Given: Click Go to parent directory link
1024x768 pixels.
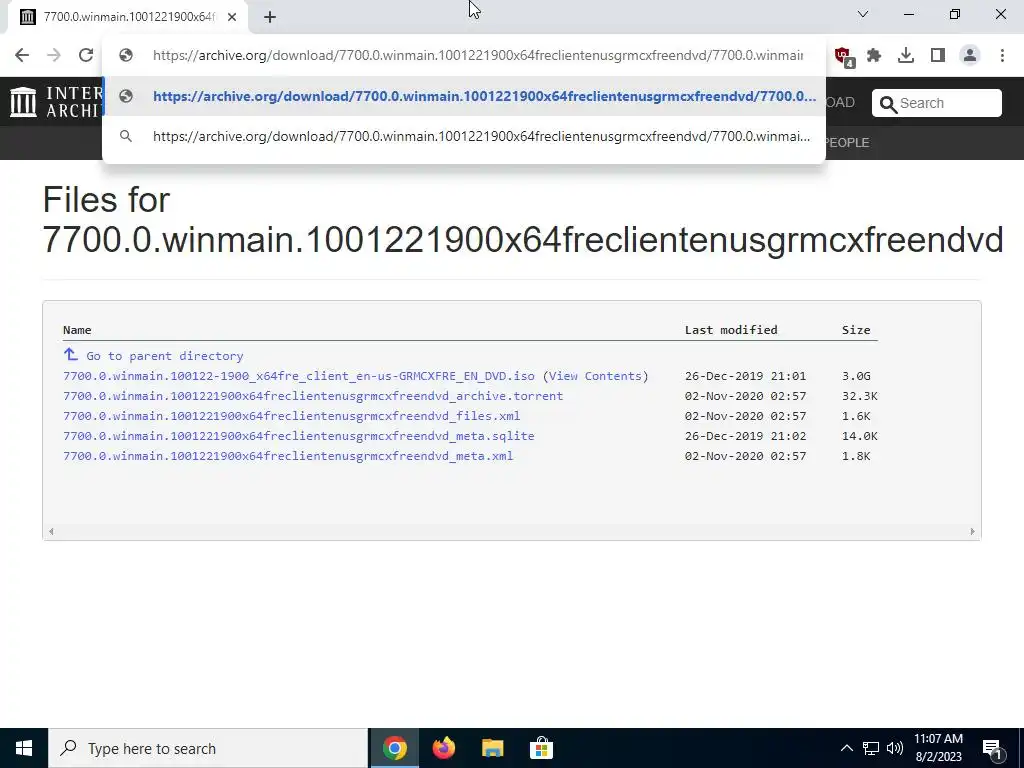Looking at the screenshot, I should coord(165,356).
